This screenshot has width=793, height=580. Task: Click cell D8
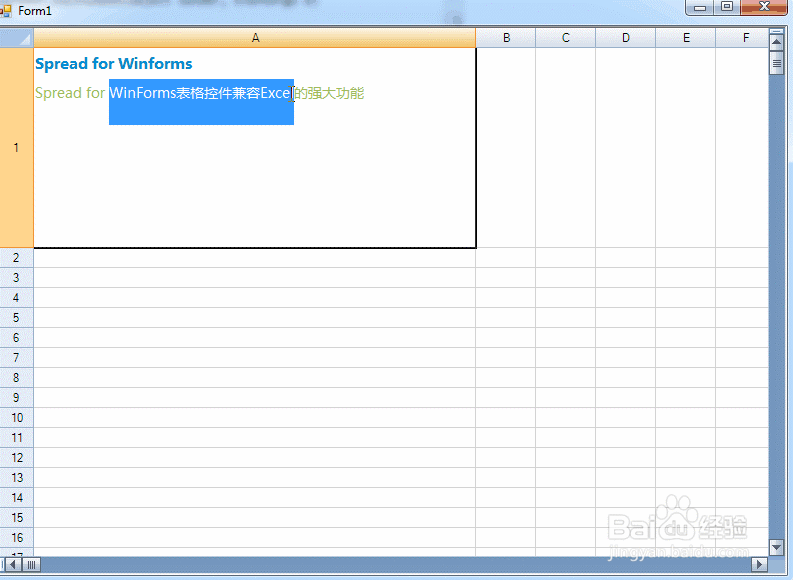tap(626, 378)
